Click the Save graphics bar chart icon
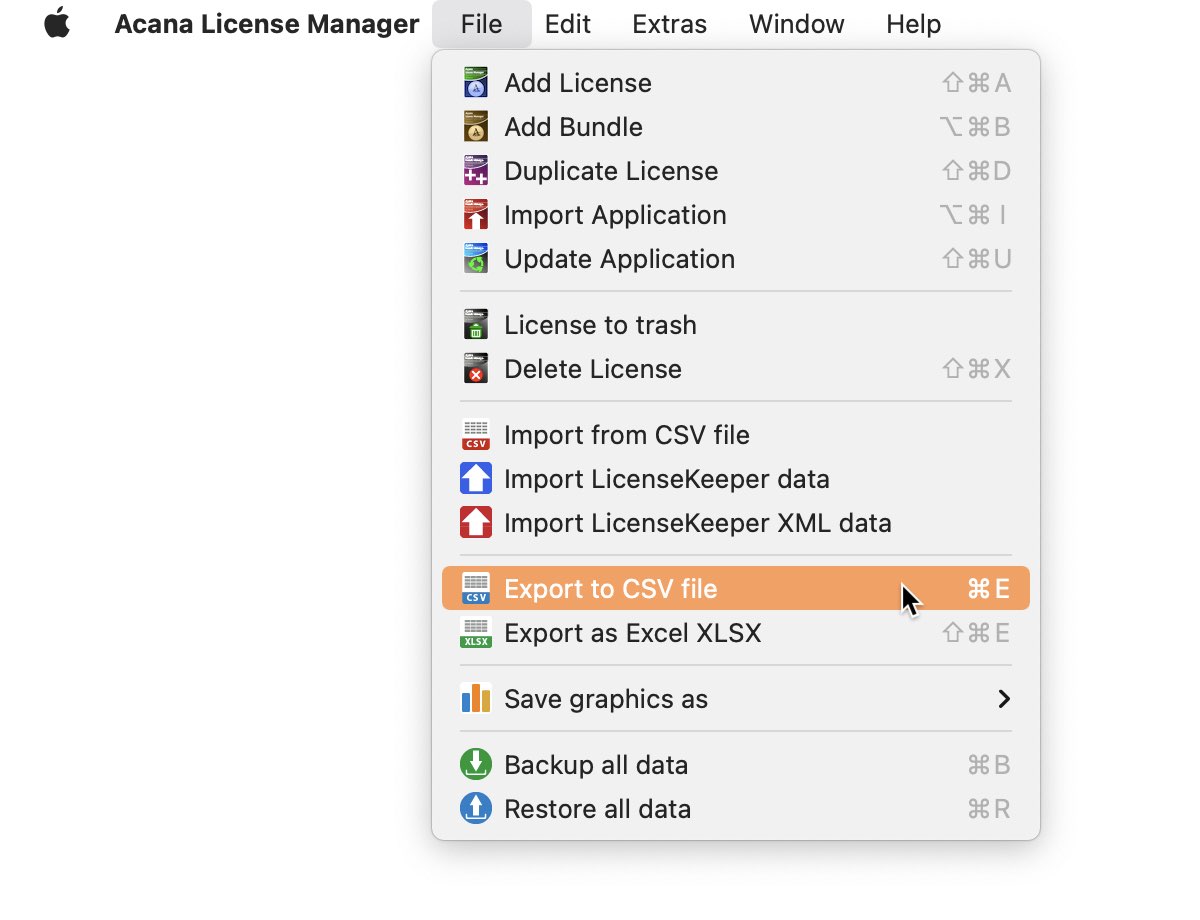The height and width of the screenshot is (920, 1200). point(476,699)
